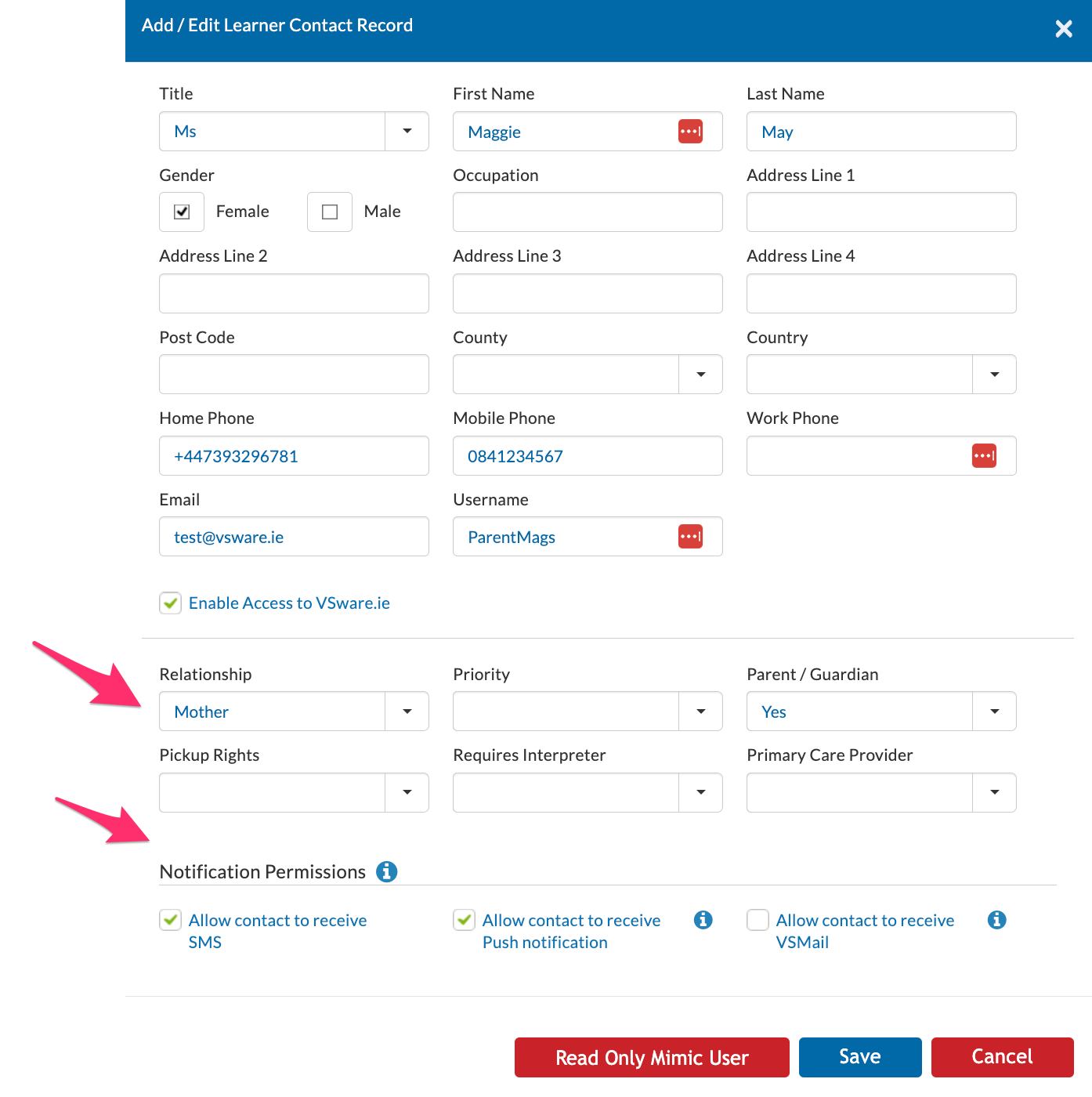Click the red password manager icon in Username
Screen dimensions: 1092x1097
(690, 536)
